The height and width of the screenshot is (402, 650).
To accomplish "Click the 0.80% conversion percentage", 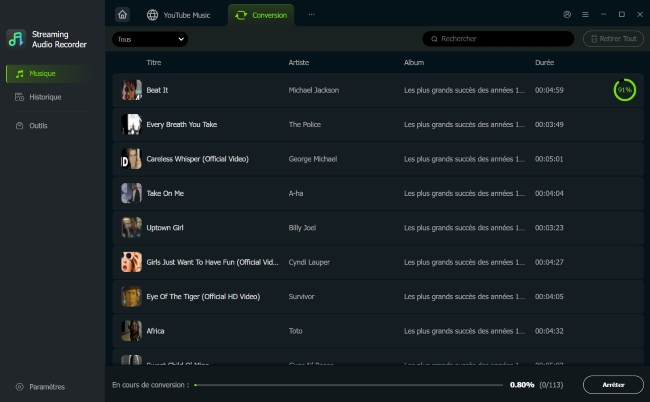I will 522,385.
